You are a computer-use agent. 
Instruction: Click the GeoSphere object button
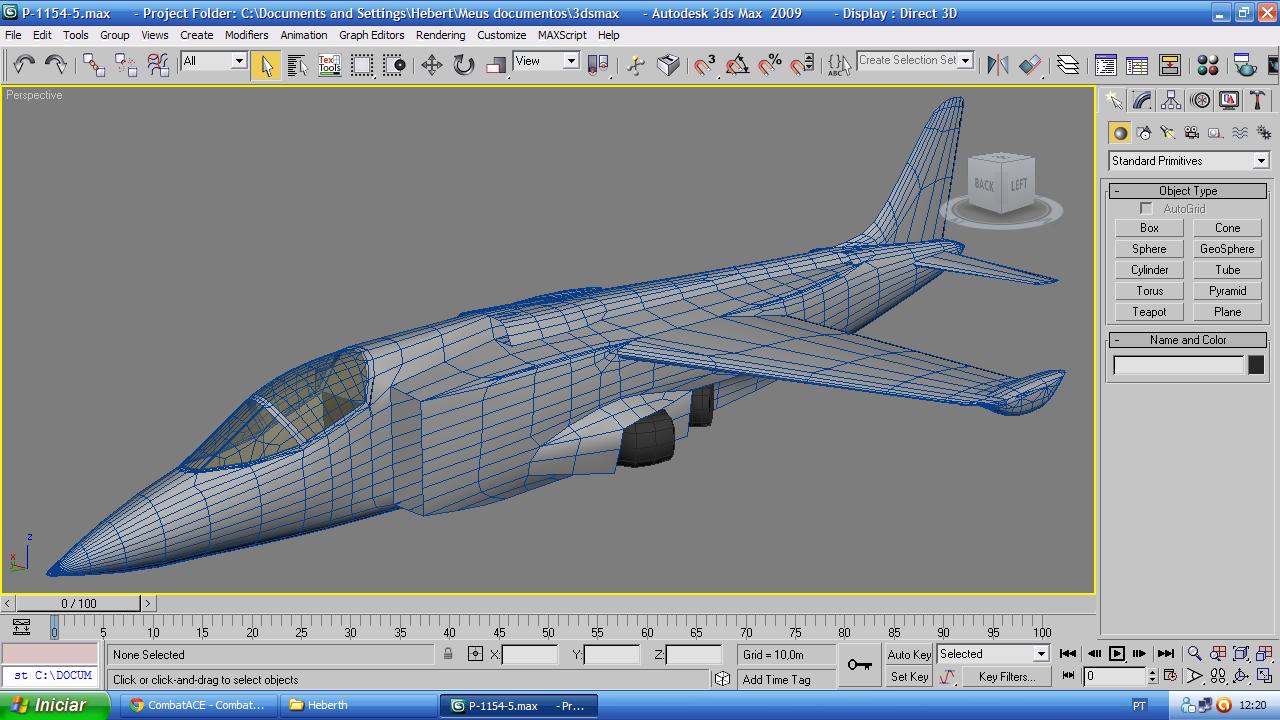1227,249
